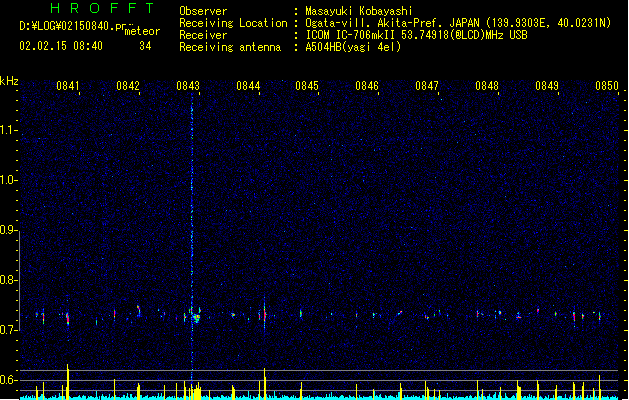Click the HROFFT title text
629x400 pixels.
click(102, 8)
